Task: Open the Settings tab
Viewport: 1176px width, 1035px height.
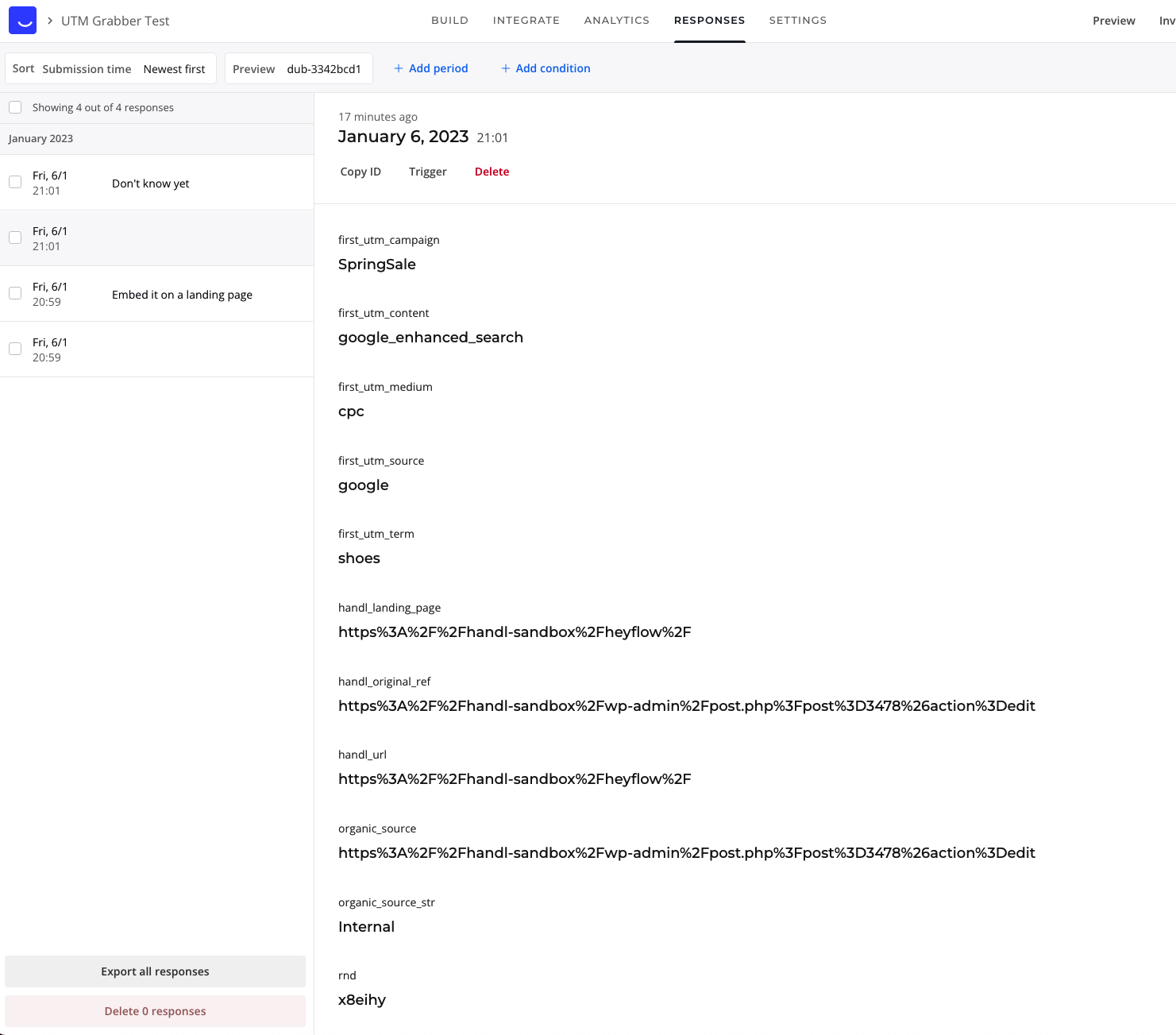Action: coord(797,21)
